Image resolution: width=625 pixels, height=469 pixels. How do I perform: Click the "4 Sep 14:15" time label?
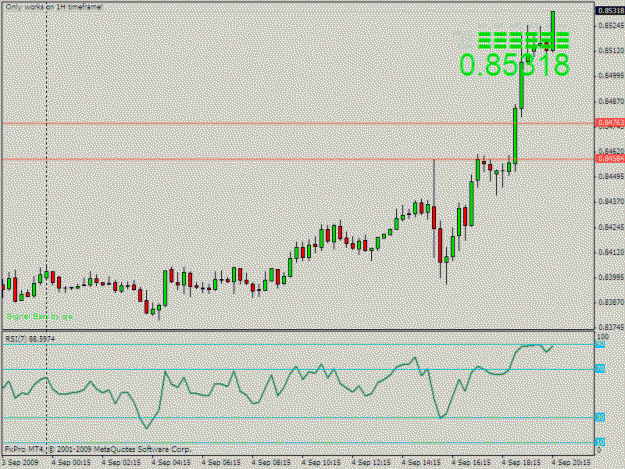[421, 462]
